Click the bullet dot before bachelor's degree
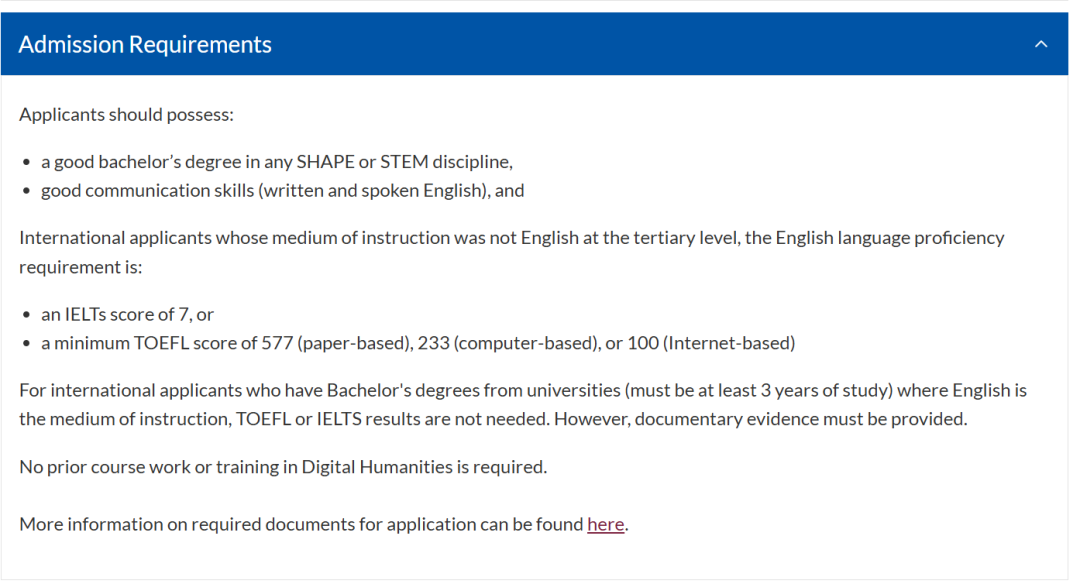 (x=26, y=162)
